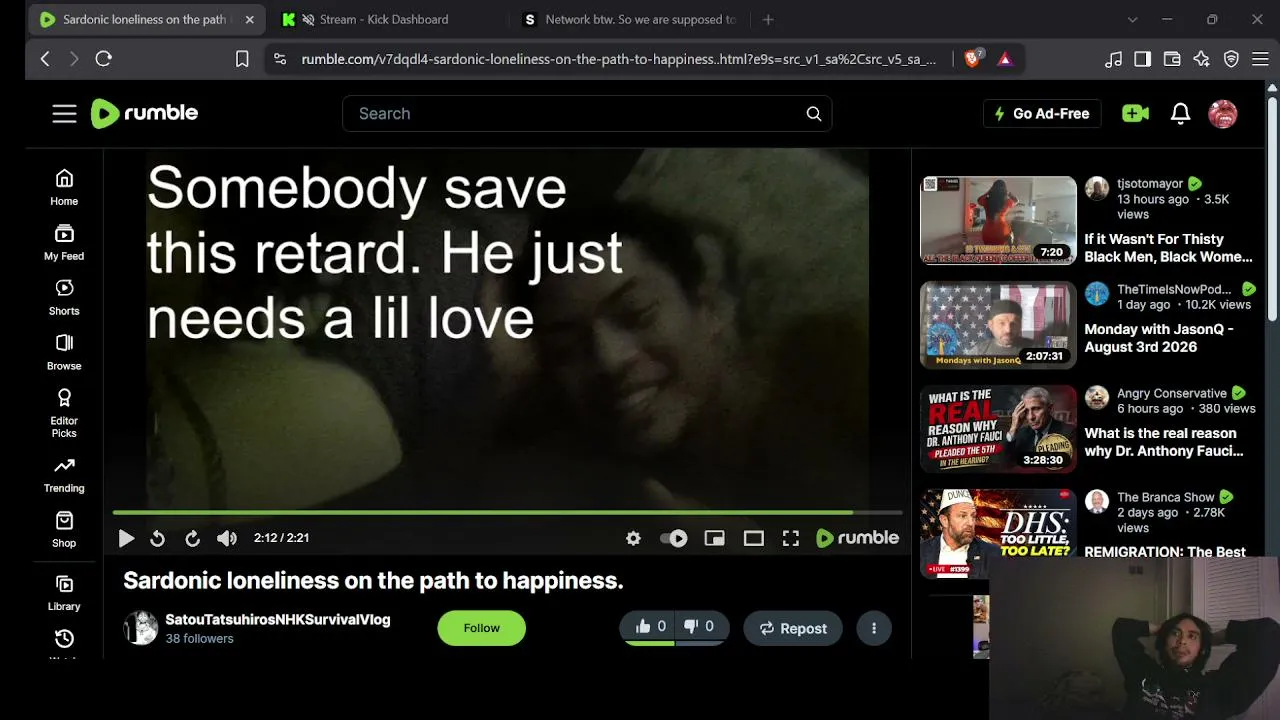Open SatouTatsuhirosNHKSurvivalVlog channel name link
Screen dimensions: 1280x720
[x=278, y=620]
